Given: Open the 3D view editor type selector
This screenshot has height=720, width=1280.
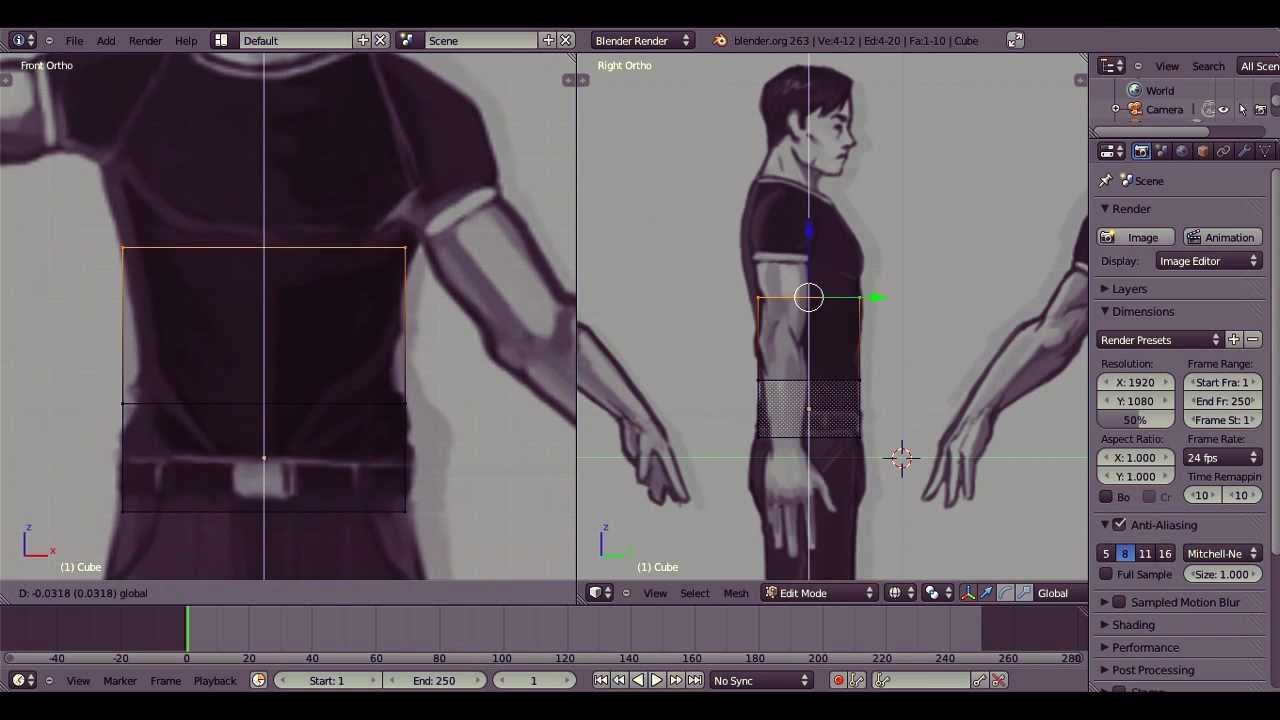Looking at the screenshot, I should [x=600, y=593].
